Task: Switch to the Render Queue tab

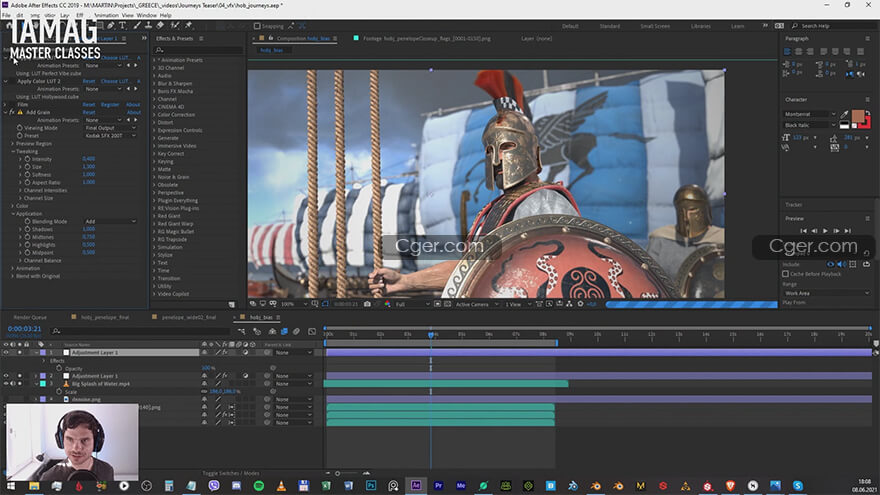Action: (30, 317)
